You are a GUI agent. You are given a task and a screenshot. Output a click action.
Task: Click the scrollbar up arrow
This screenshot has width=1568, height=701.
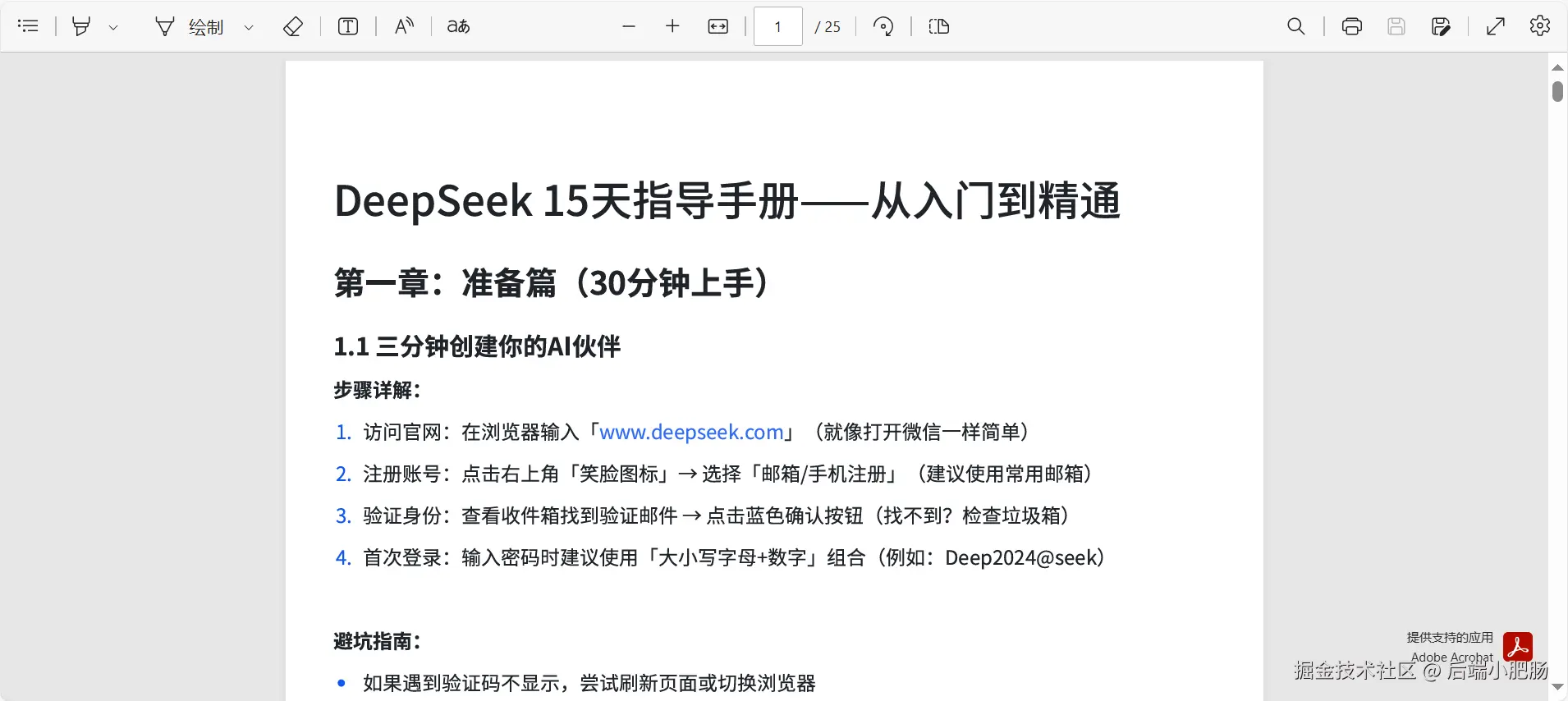click(x=1557, y=67)
